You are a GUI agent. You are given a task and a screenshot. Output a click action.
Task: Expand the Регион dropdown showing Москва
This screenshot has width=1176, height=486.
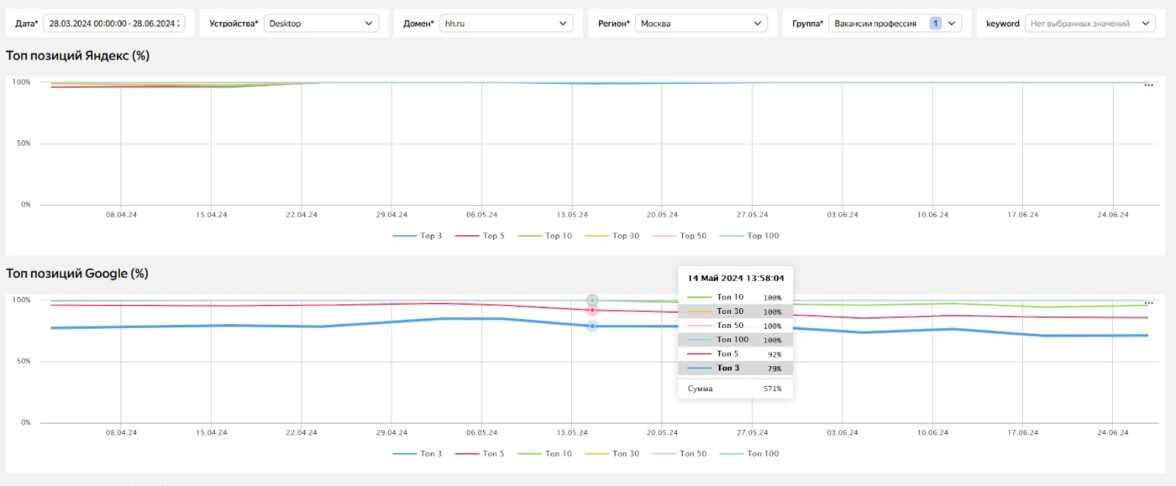pyautogui.click(x=701, y=24)
